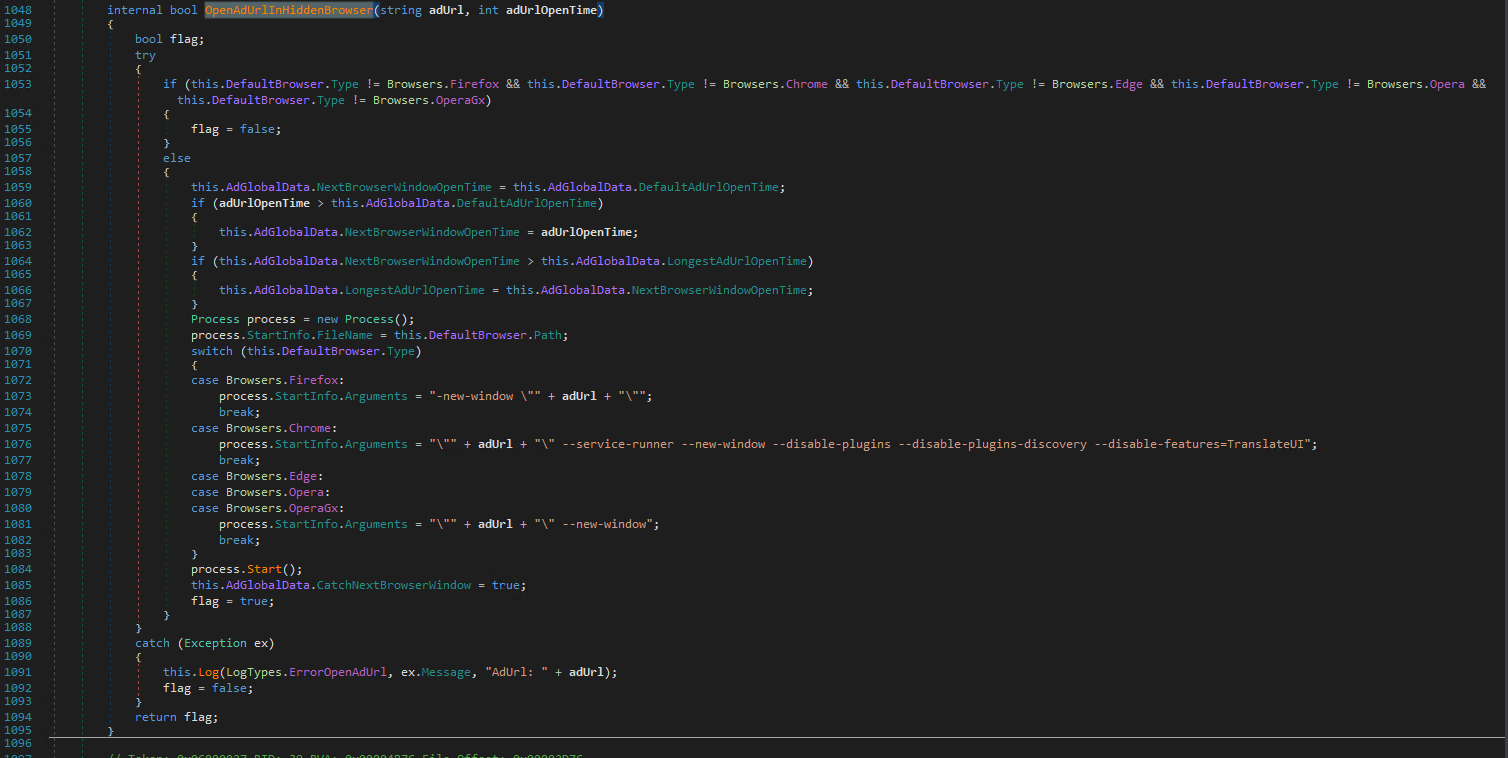Click the else keyword on line 1057
This screenshot has height=758, width=1508.
[x=177, y=158]
